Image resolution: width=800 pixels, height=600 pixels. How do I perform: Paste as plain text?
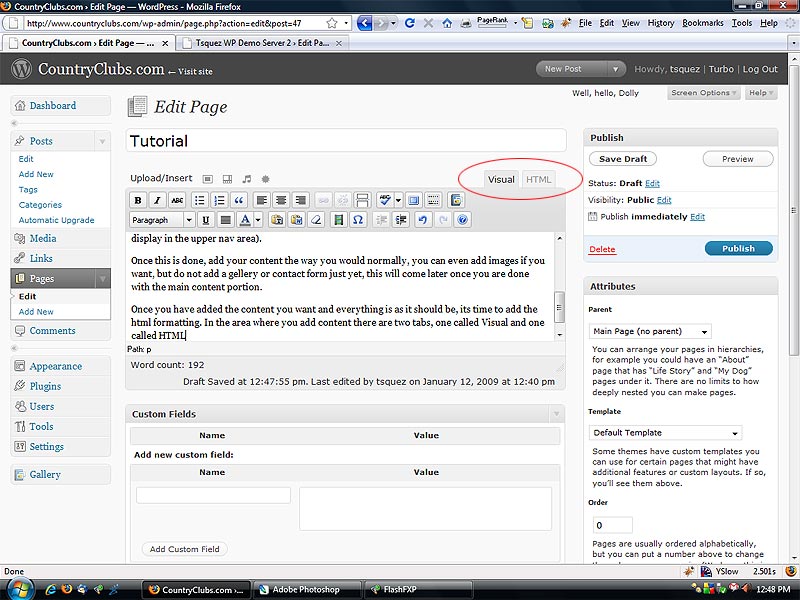click(x=277, y=220)
